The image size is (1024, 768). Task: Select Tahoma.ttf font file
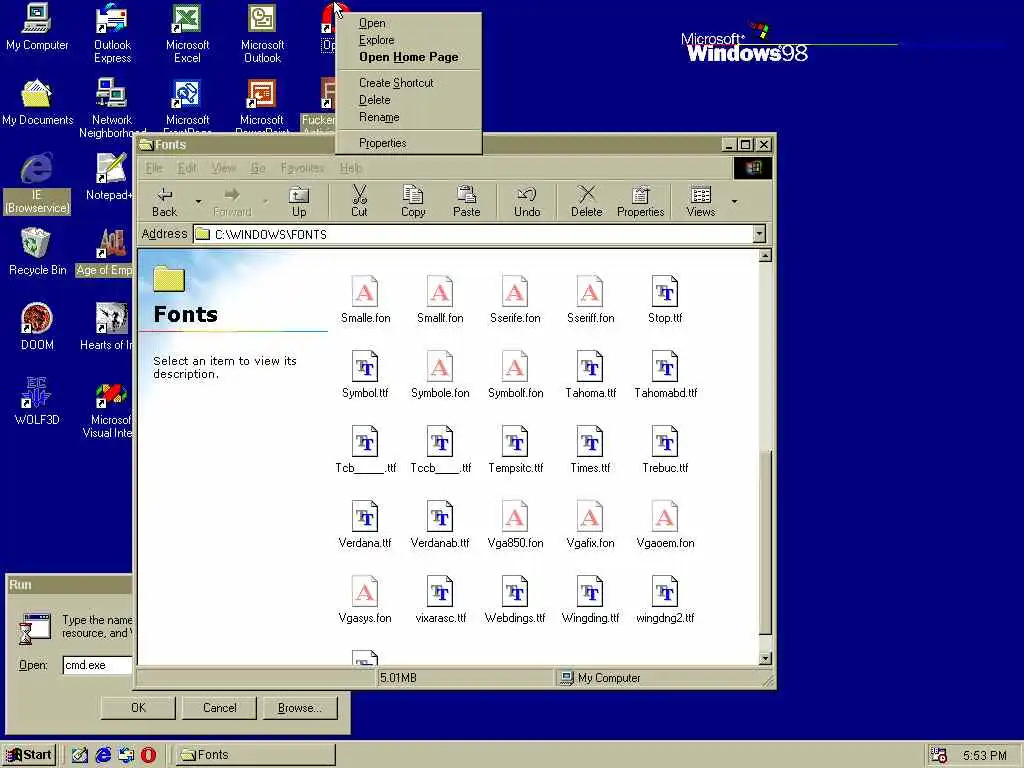[x=590, y=375]
